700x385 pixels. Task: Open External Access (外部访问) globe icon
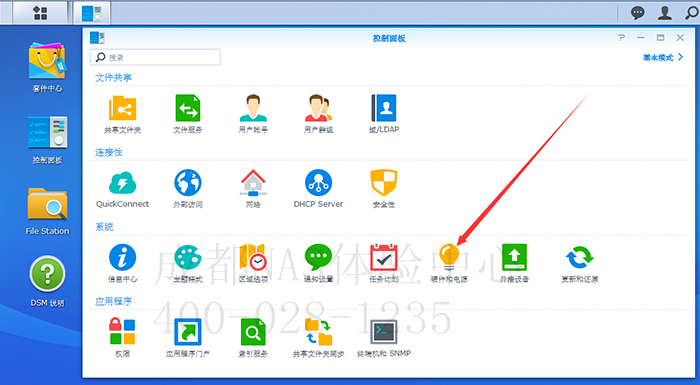188,182
